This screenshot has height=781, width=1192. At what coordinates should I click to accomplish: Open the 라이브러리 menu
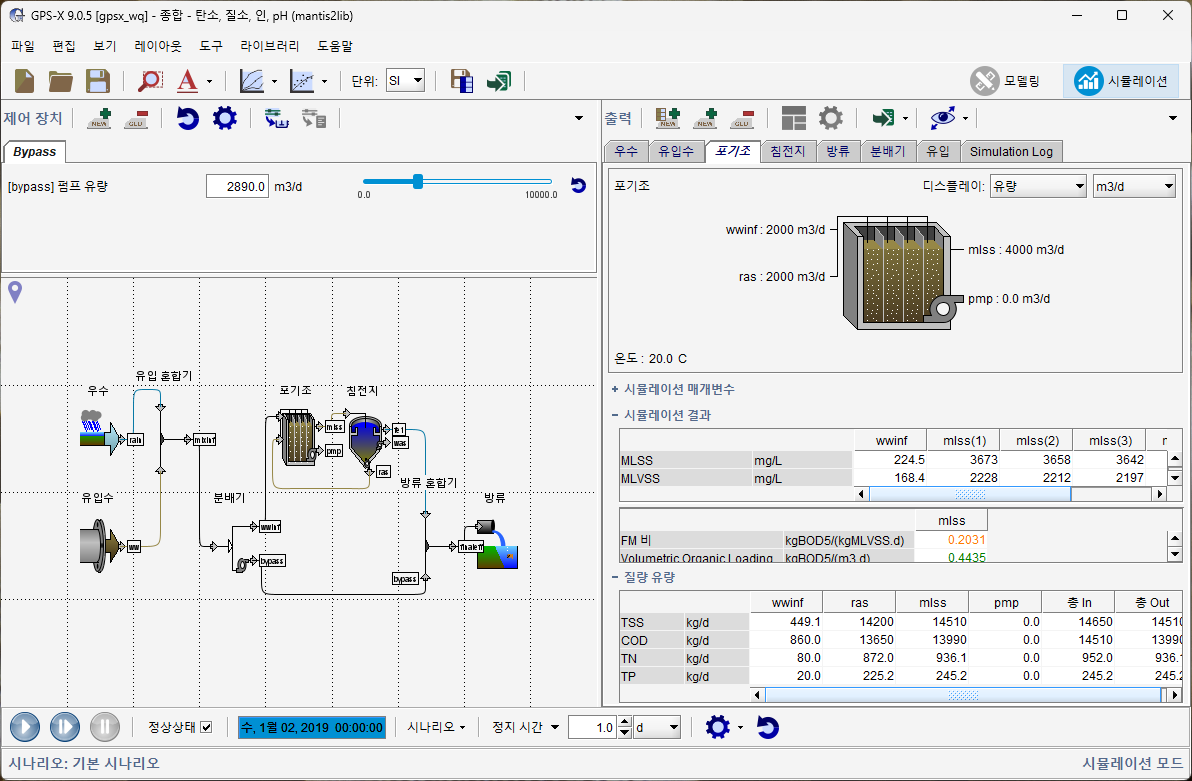pos(268,46)
